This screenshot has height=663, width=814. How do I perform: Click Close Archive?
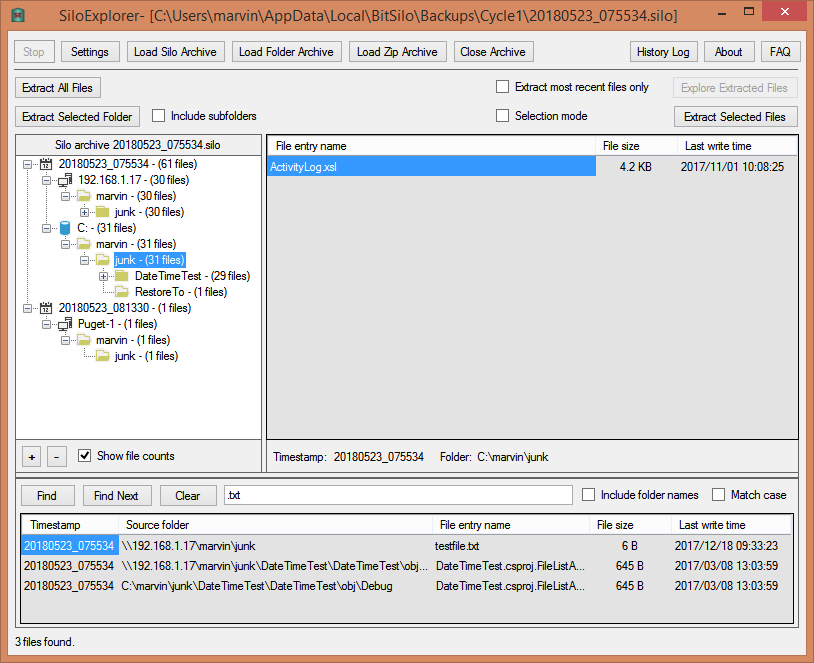coord(493,52)
